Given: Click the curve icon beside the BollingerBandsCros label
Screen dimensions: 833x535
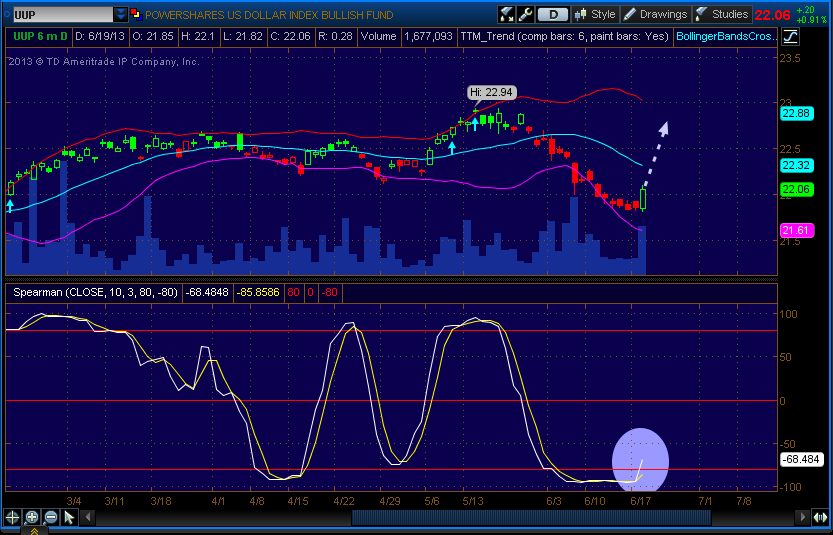Looking at the screenshot, I should pyautogui.click(x=790, y=37).
